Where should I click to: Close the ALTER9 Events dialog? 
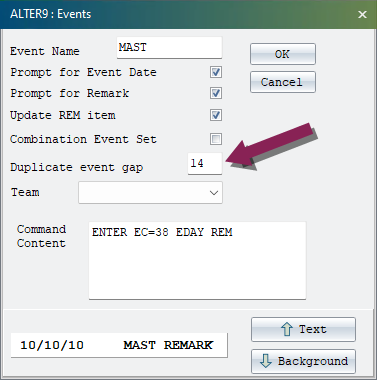pyautogui.click(x=362, y=14)
